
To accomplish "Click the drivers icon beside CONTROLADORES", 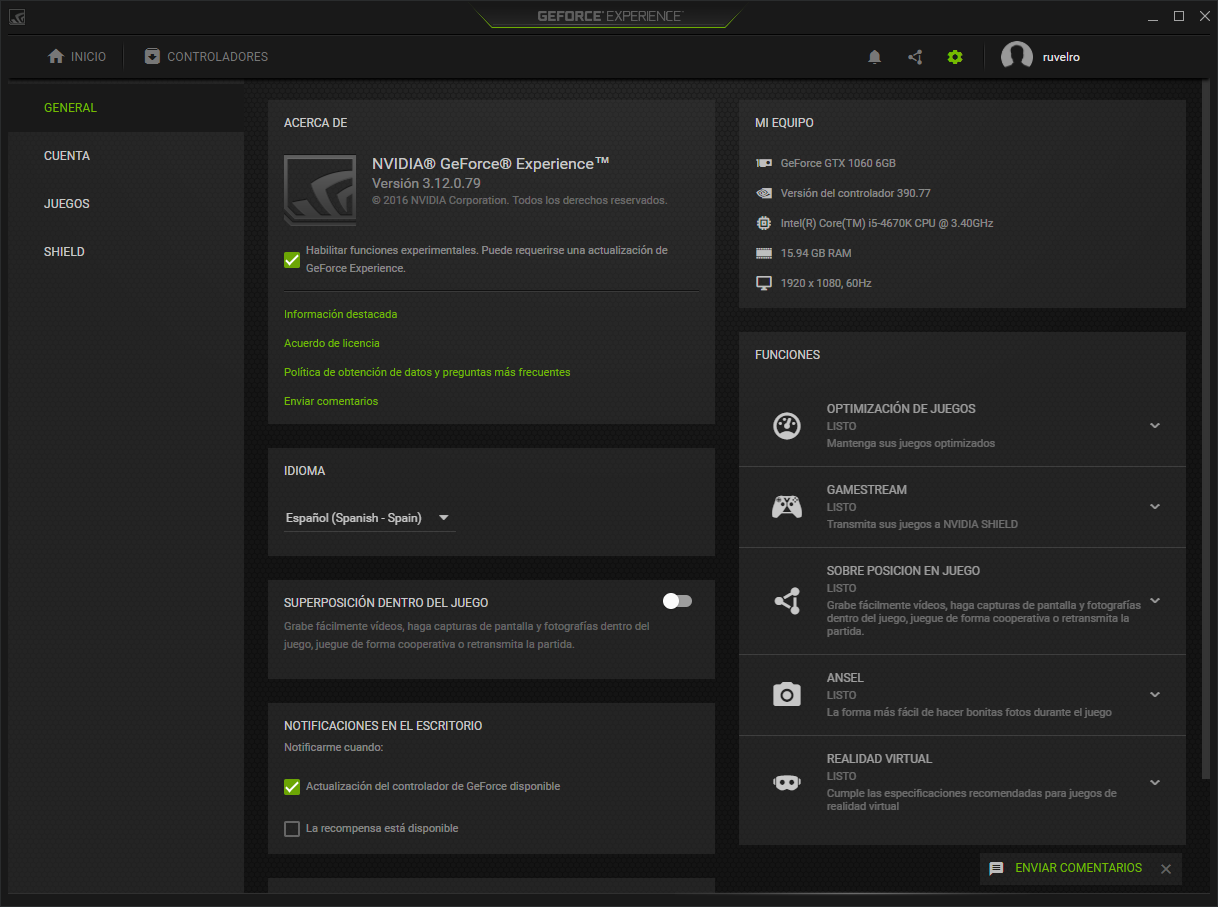I will point(152,57).
